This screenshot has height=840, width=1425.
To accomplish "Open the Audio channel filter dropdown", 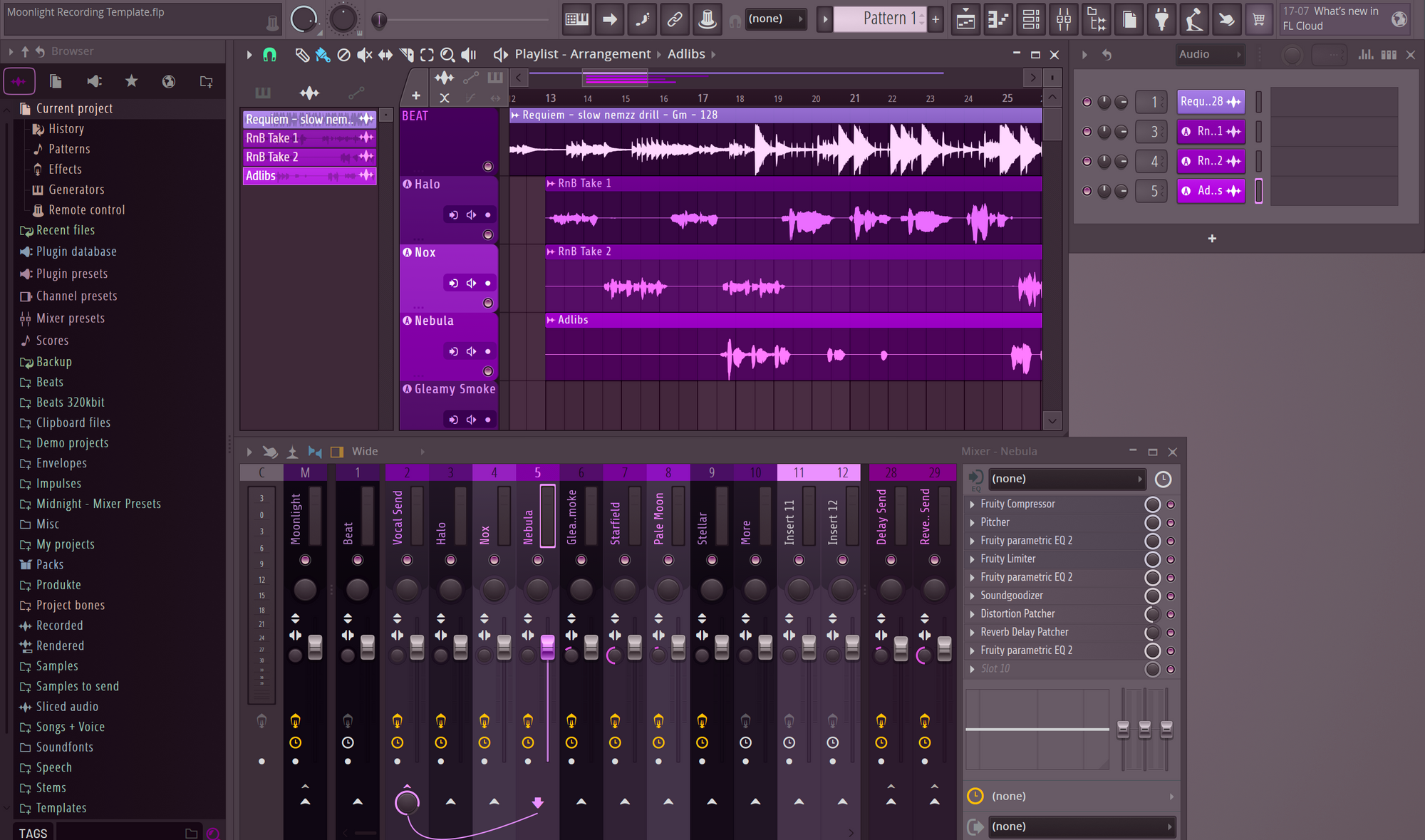I will click(1209, 55).
